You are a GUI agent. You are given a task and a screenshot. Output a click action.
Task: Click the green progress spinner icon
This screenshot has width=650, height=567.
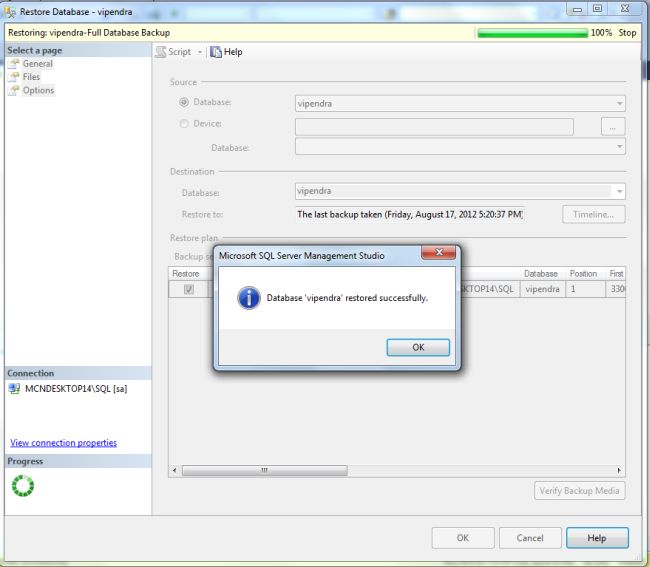pyautogui.click(x=23, y=486)
